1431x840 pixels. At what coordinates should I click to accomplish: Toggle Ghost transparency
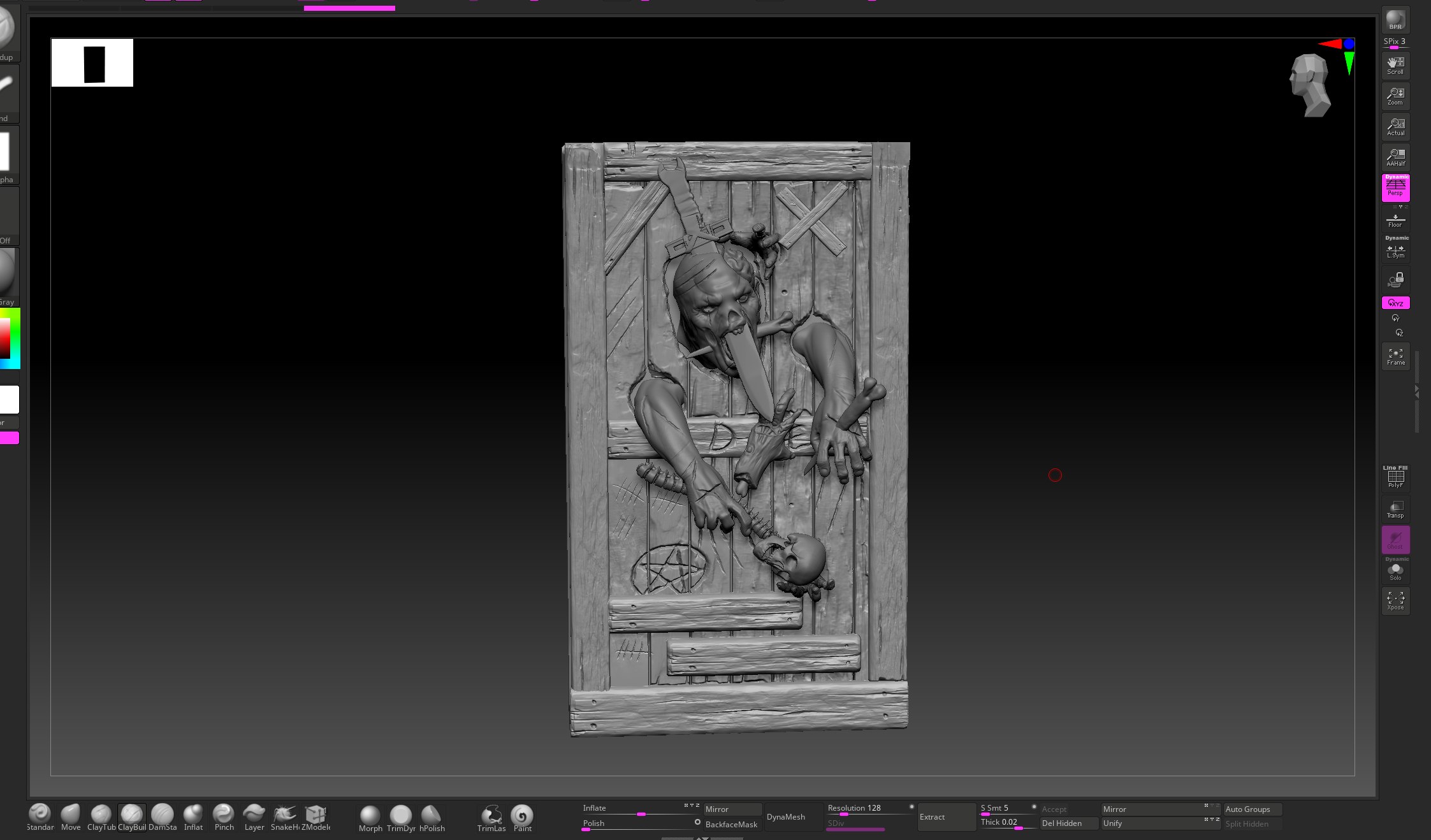pos(1395,540)
